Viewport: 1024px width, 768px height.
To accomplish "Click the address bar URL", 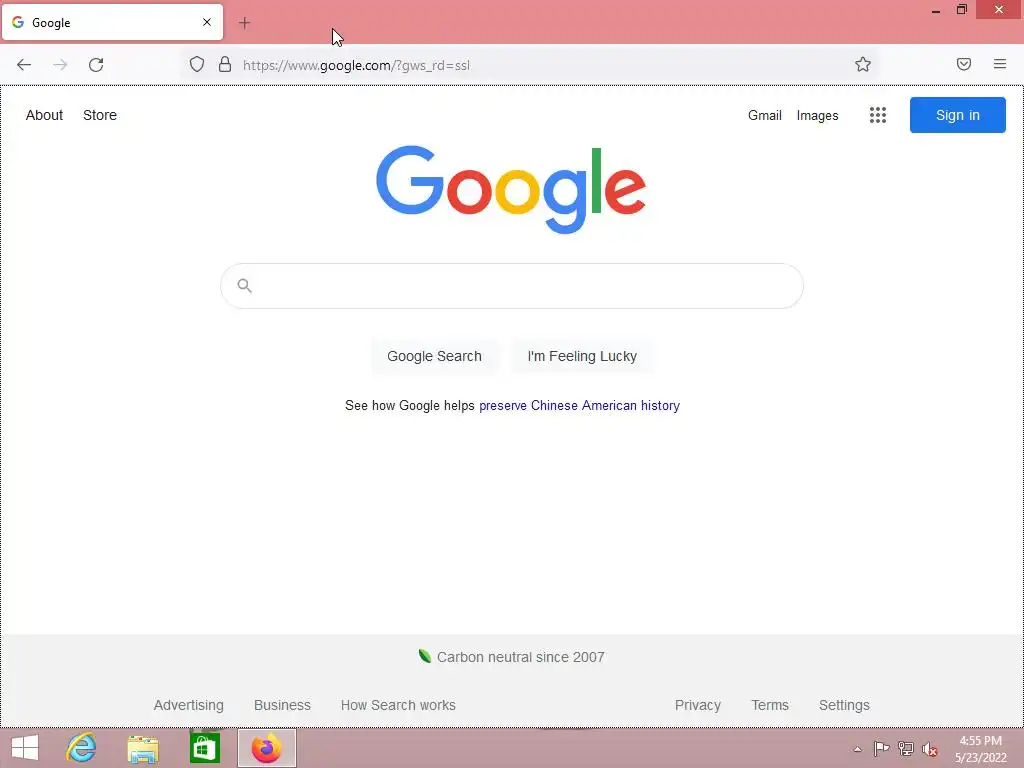I will point(356,65).
